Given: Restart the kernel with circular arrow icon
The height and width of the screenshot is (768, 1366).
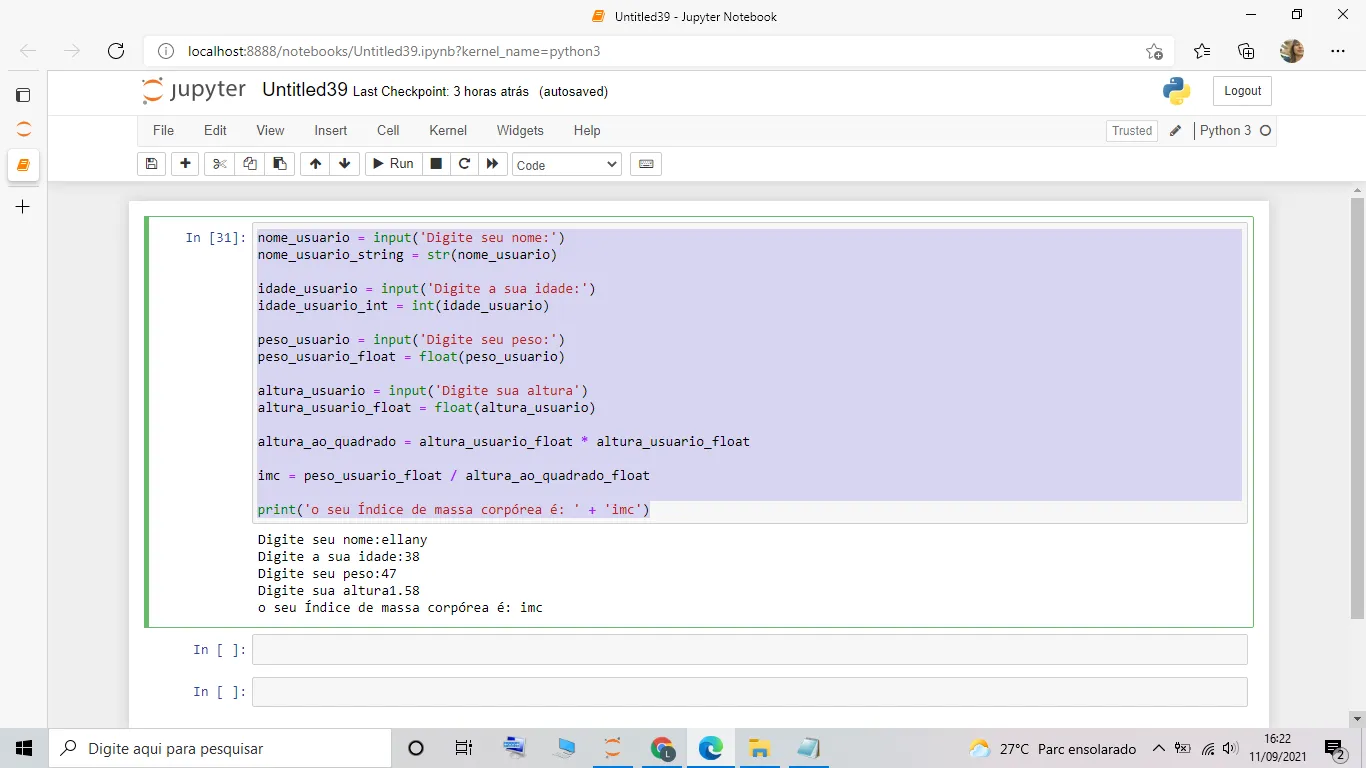Looking at the screenshot, I should click(464, 164).
